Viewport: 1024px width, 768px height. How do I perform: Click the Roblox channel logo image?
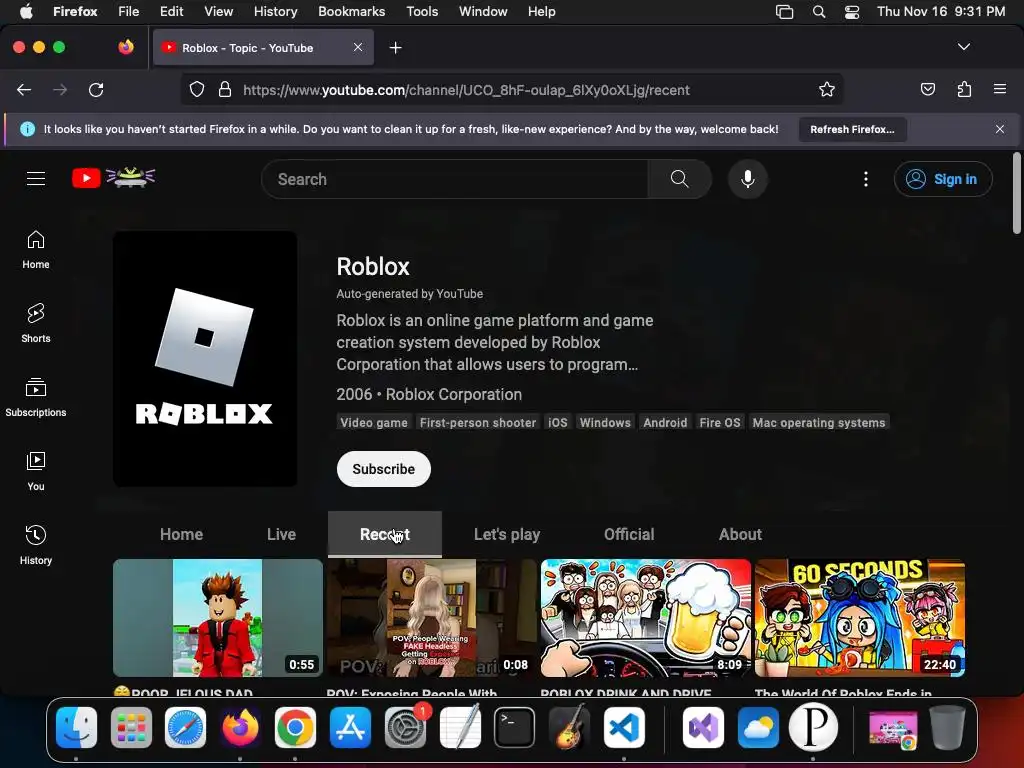pyautogui.click(x=205, y=359)
